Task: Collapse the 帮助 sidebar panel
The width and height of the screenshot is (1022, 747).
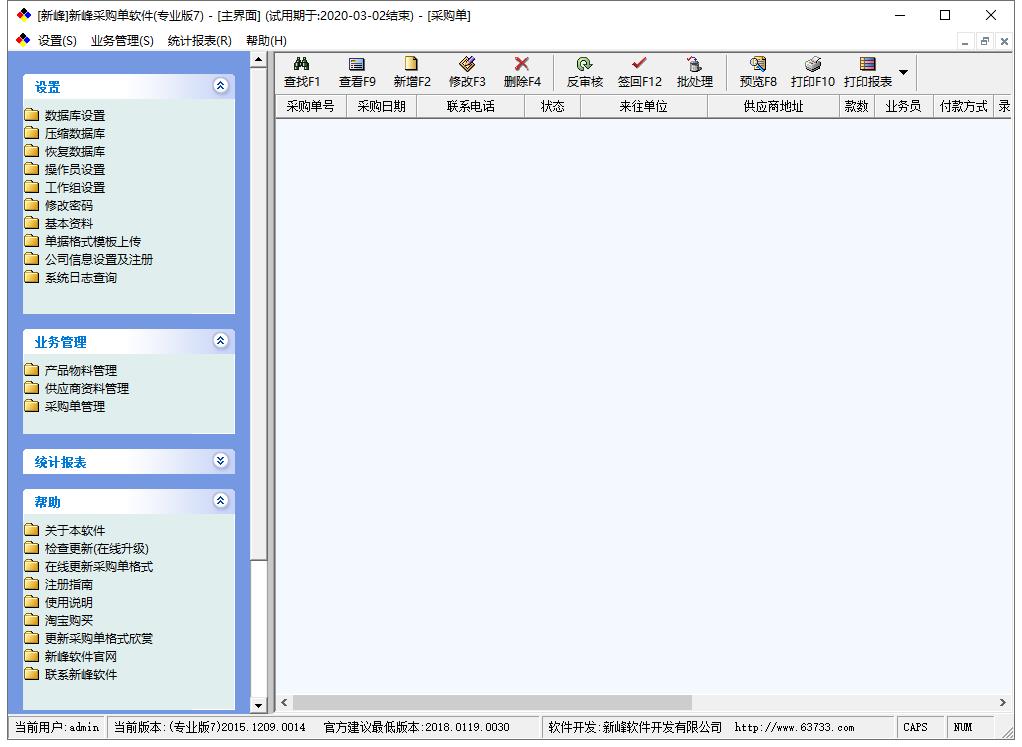Action: (x=220, y=501)
